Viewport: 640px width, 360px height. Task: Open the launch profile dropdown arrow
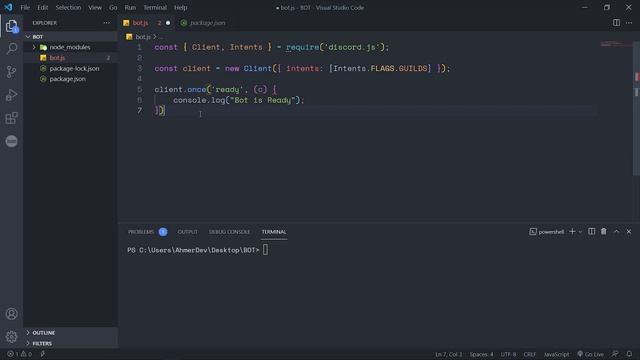click(580, 232)
